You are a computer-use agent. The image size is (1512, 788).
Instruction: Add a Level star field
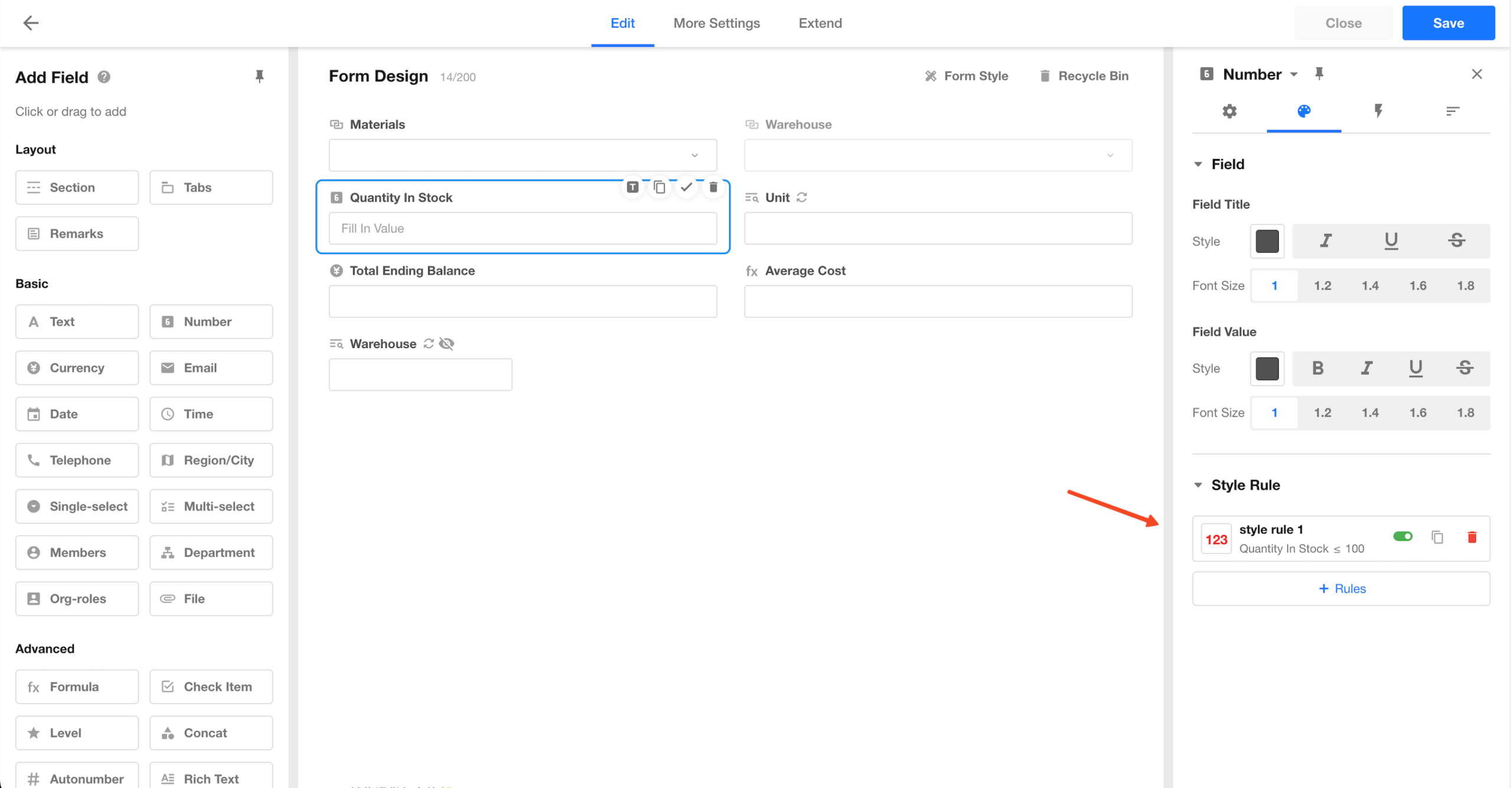[x=77, y=732]
